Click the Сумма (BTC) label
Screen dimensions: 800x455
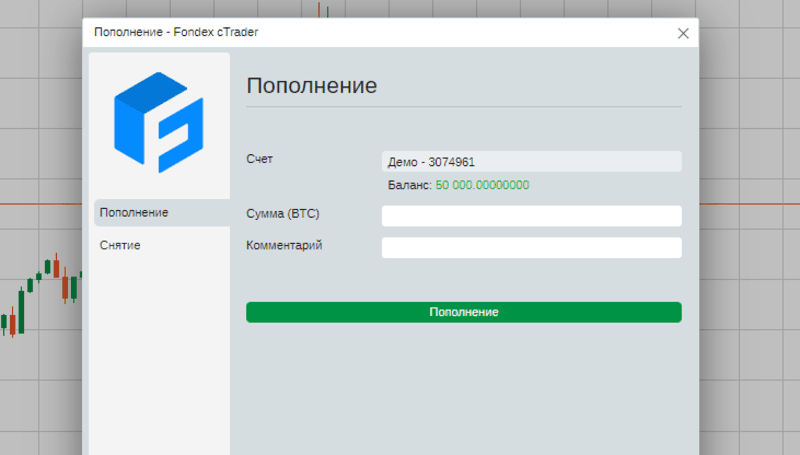tap(283, 214)
